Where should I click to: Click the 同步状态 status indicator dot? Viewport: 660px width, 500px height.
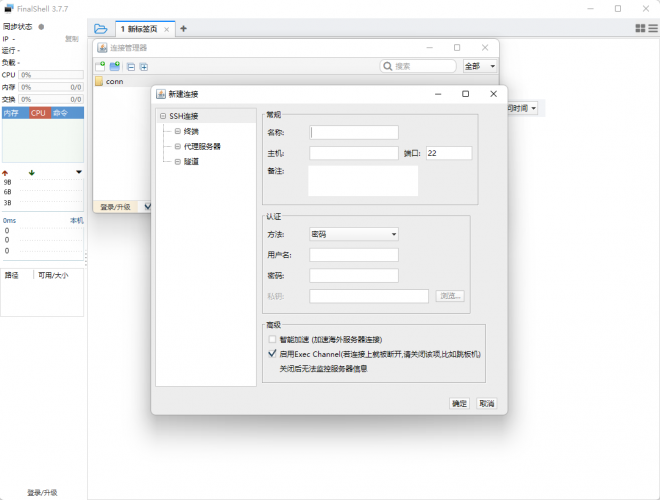pyautogui.click(x=41, y=27)
